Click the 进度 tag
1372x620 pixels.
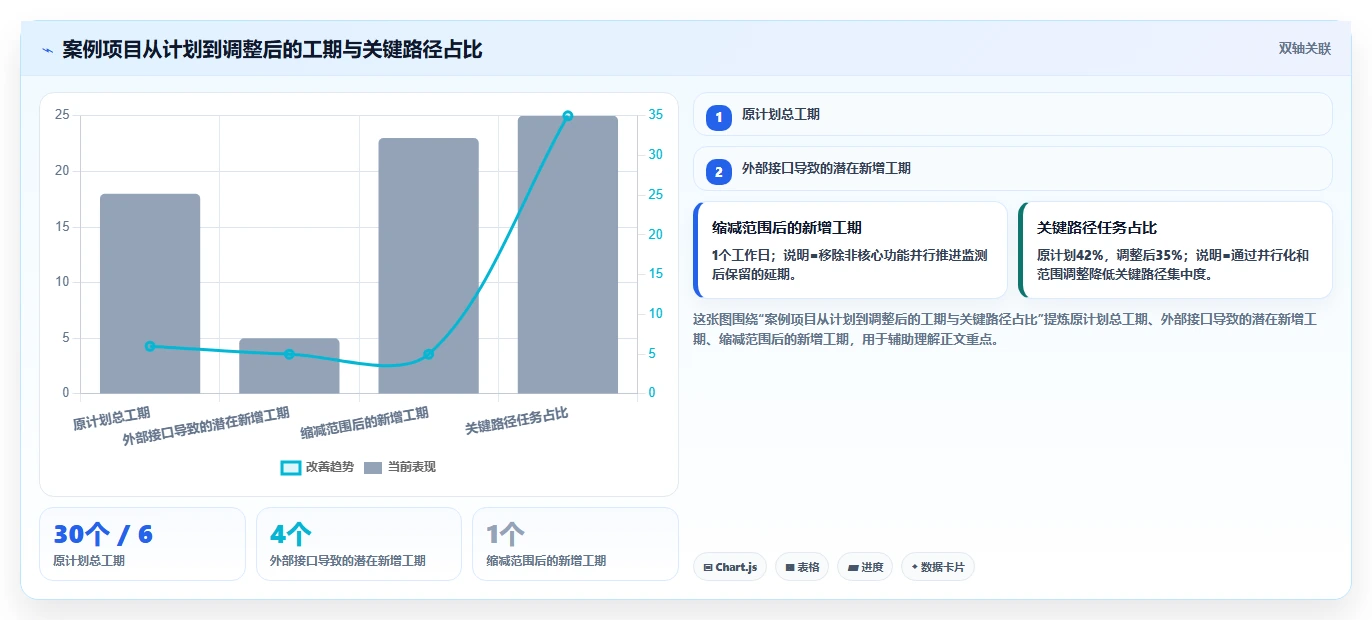(865, 567)
